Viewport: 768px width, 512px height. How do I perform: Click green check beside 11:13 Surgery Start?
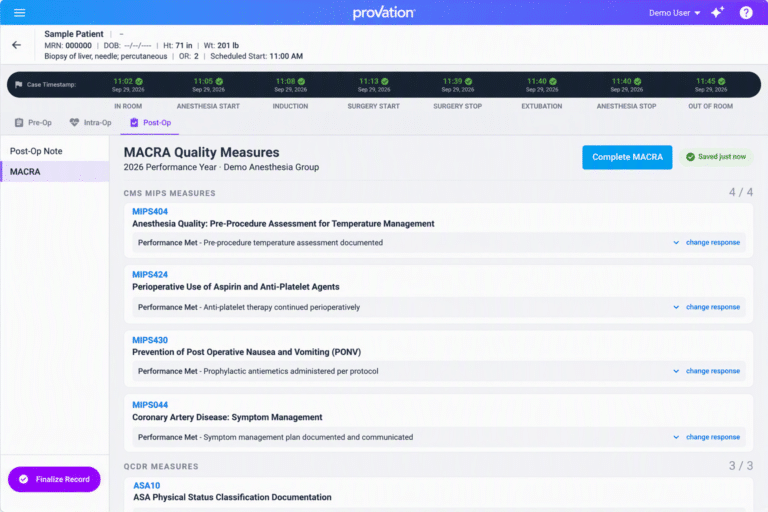tap(385, 81)
